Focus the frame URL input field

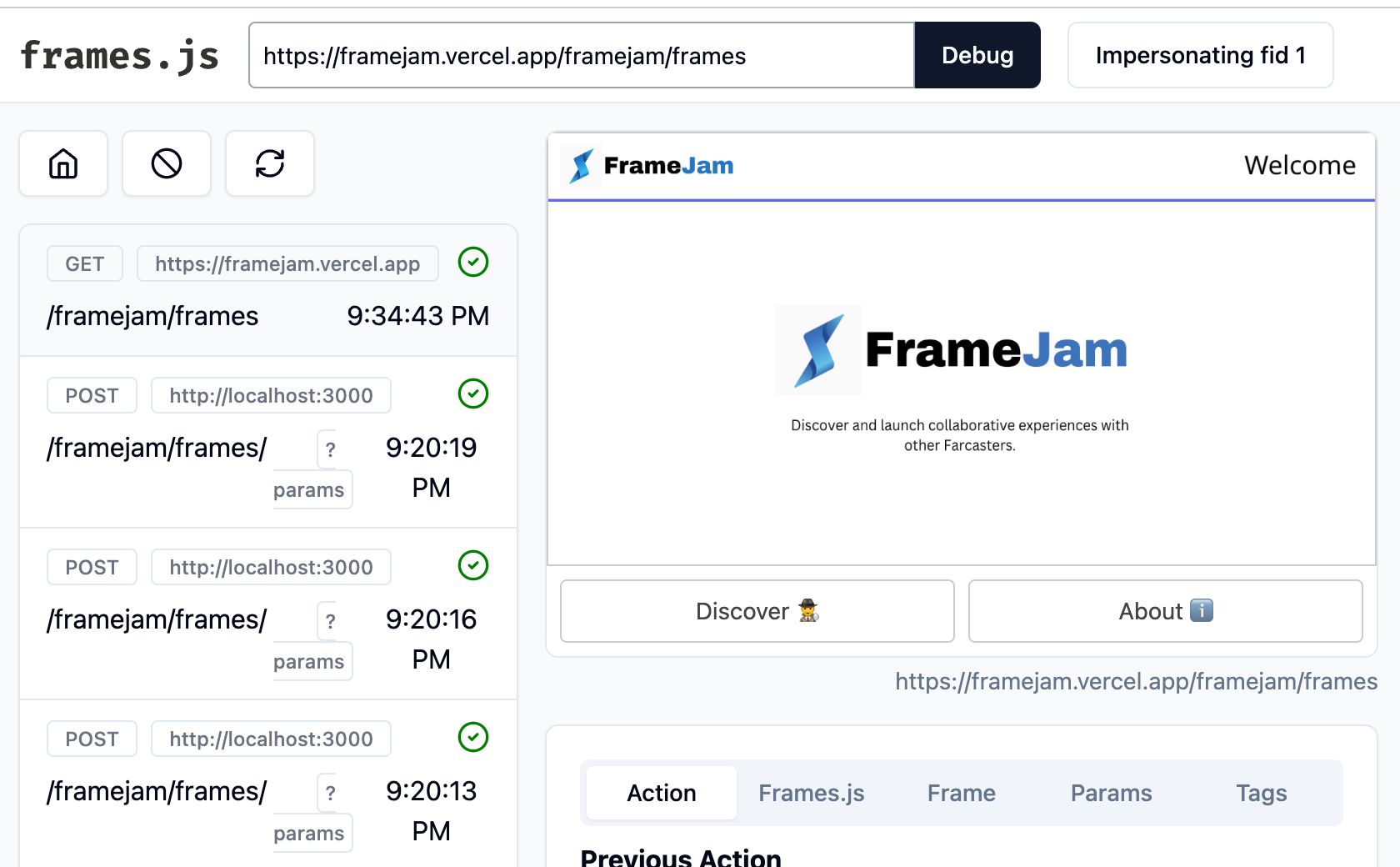pyautogui.click(x=582, y=55)
